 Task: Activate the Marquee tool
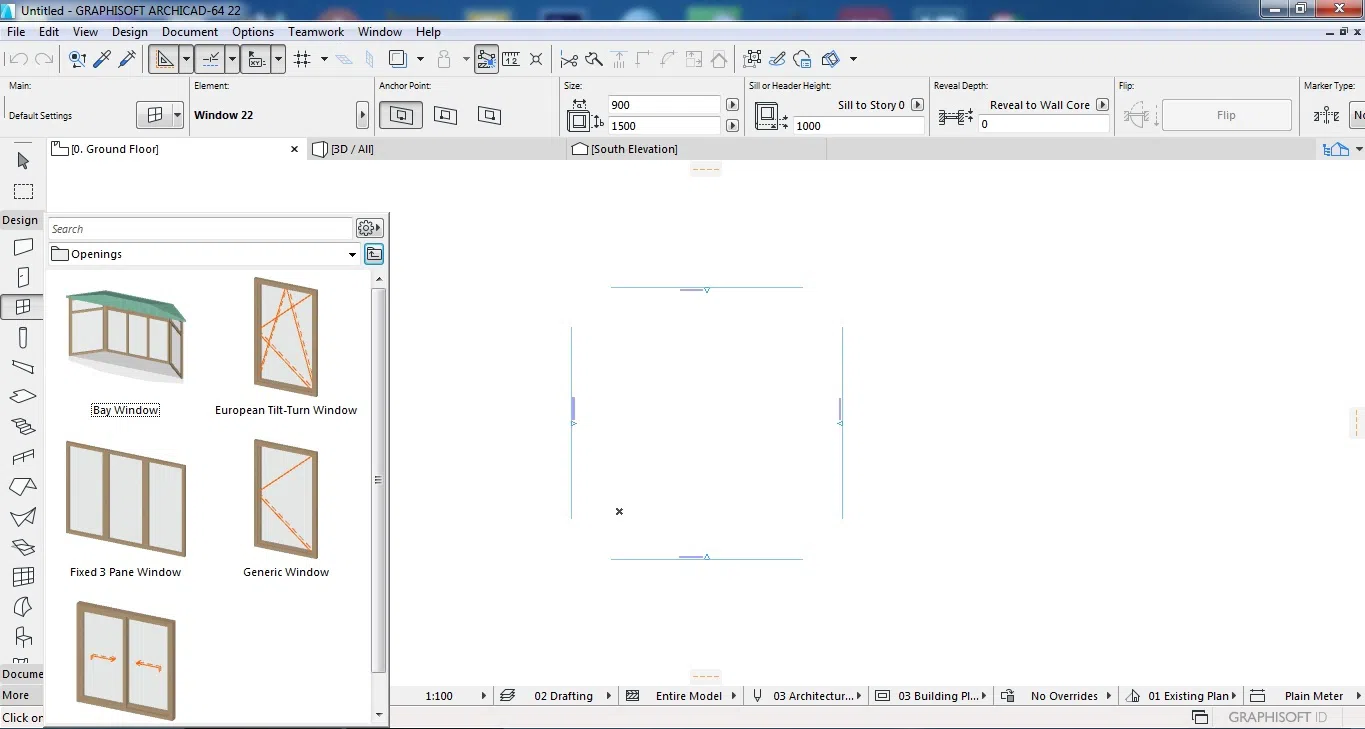[22, 190]
